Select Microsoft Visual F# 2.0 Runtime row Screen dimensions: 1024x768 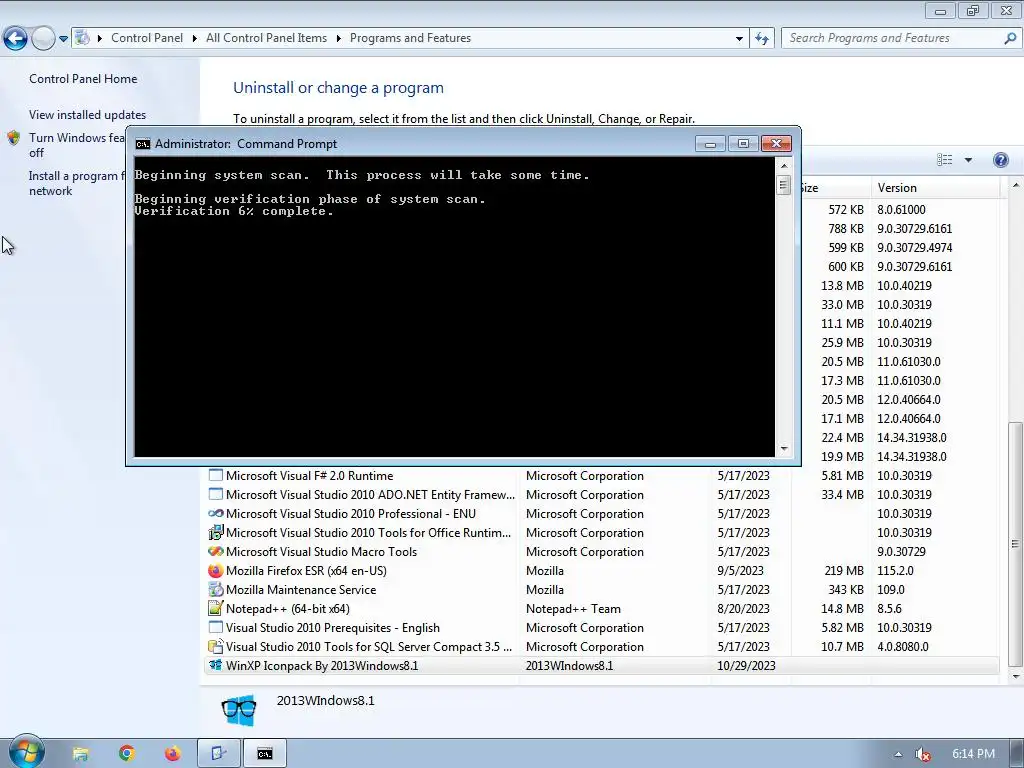pos(600,476)
